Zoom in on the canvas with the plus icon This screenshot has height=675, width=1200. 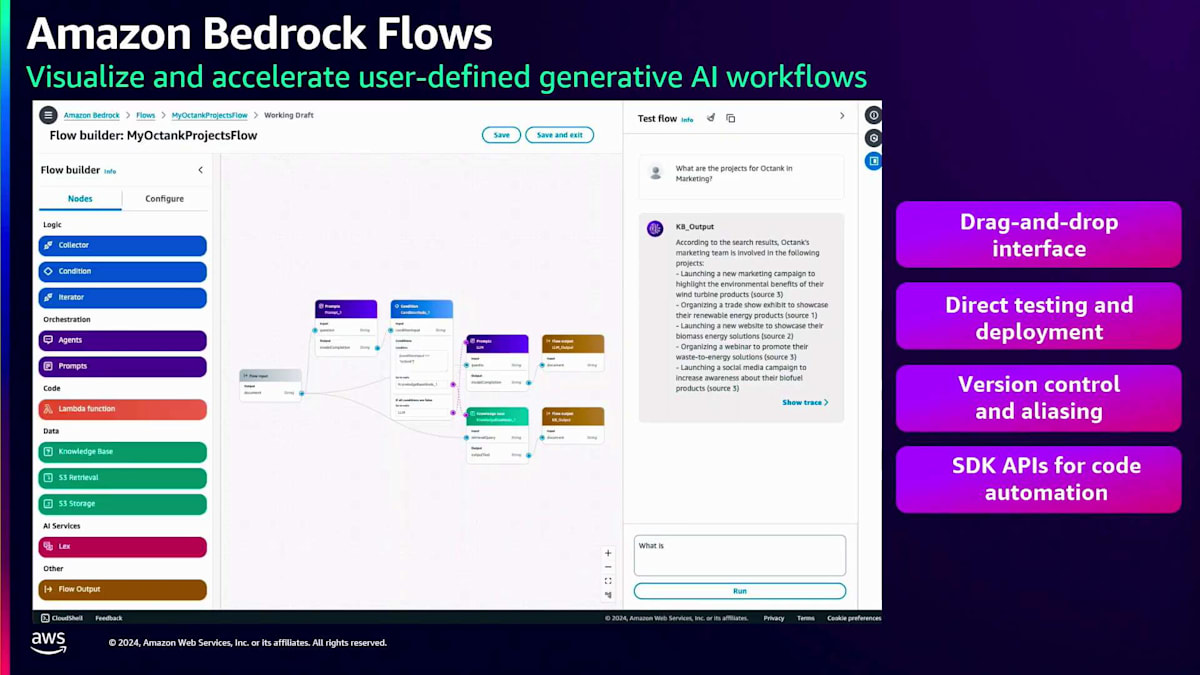tap(608, 553)
